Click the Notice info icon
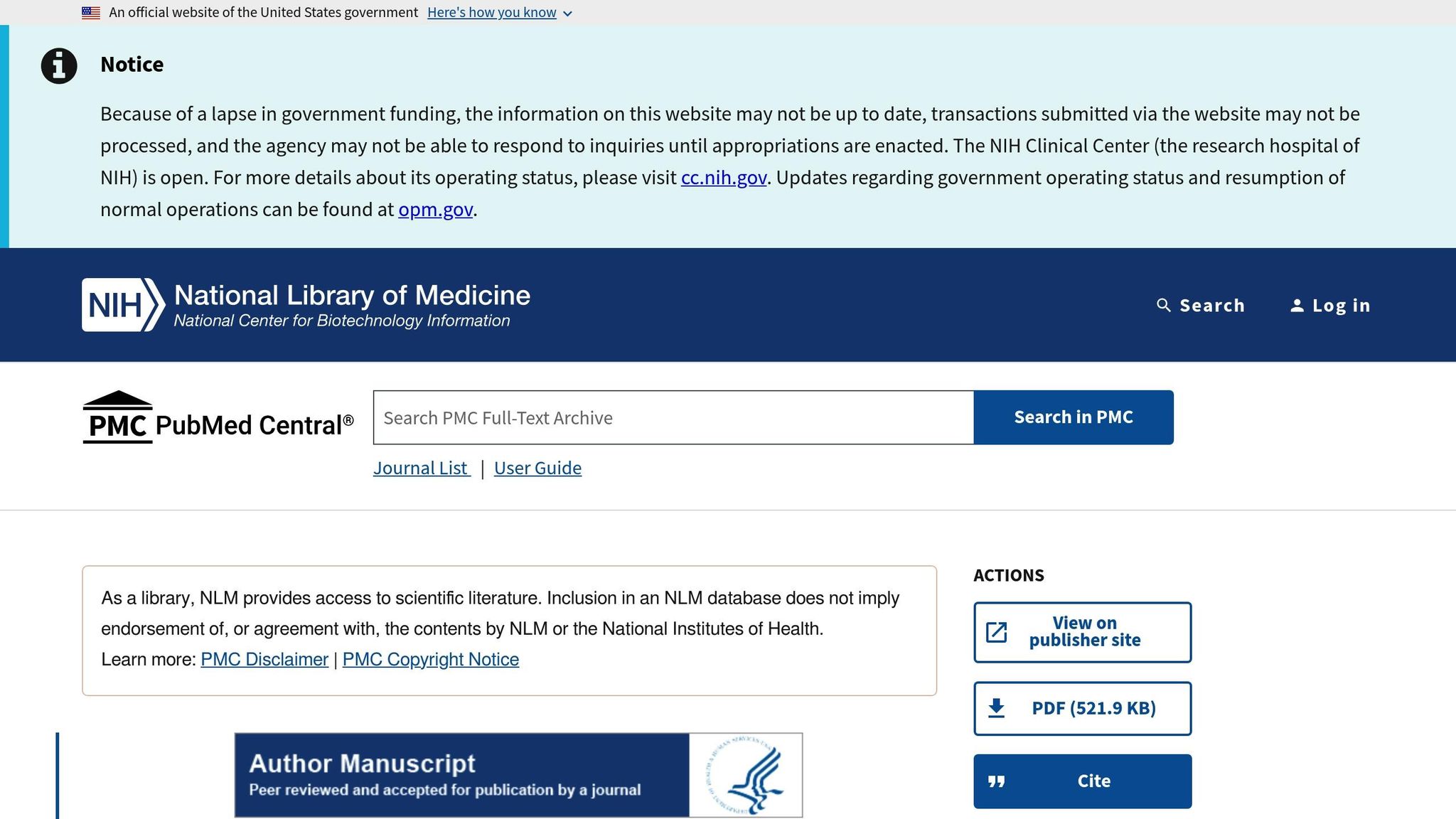This screenshot has height=819, width=1456. (59, 66)
